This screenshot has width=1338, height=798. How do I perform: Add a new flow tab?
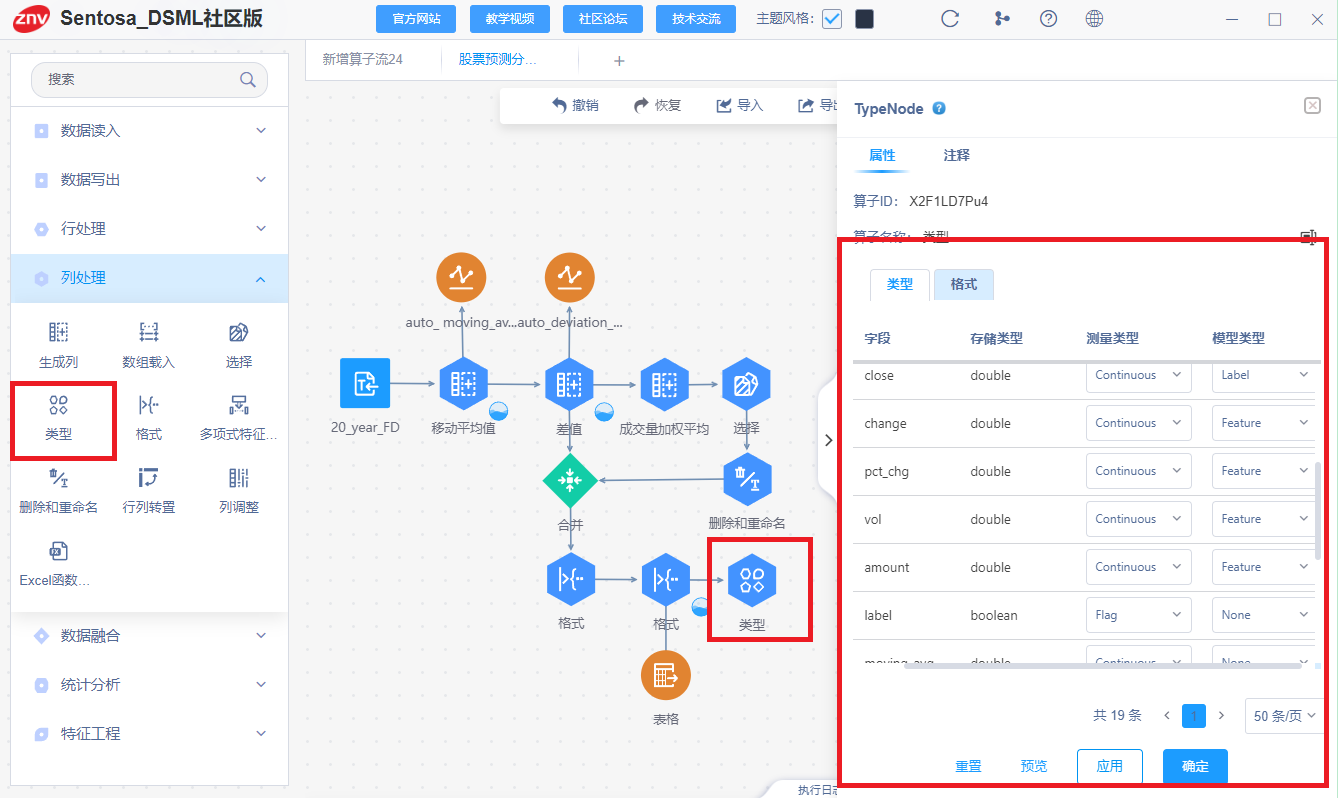tap(619, 61)
